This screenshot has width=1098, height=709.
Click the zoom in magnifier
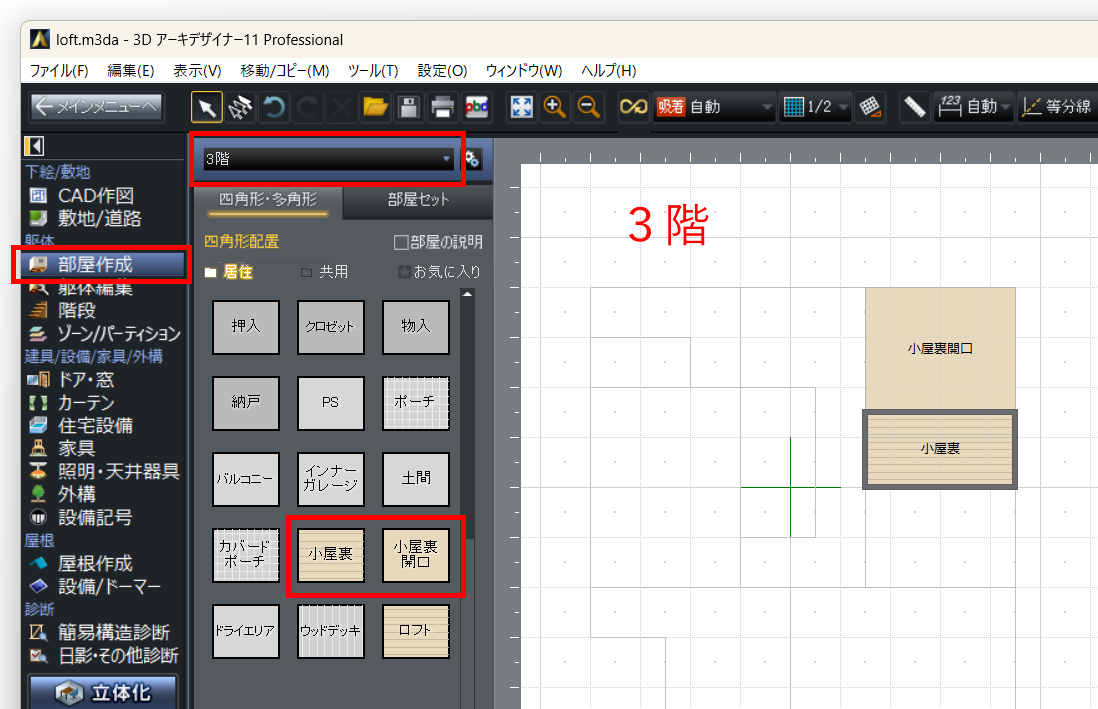pyautogui.click(x=555, y=107)
